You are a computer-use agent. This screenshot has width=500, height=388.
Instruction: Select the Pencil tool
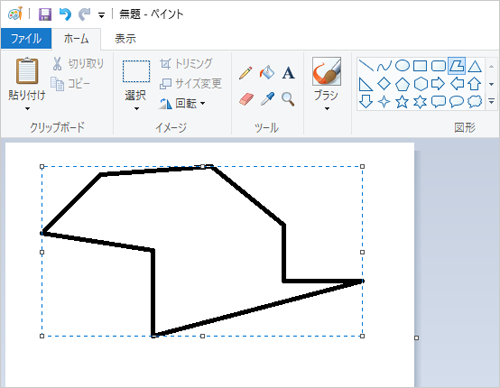tap(246, 73)
